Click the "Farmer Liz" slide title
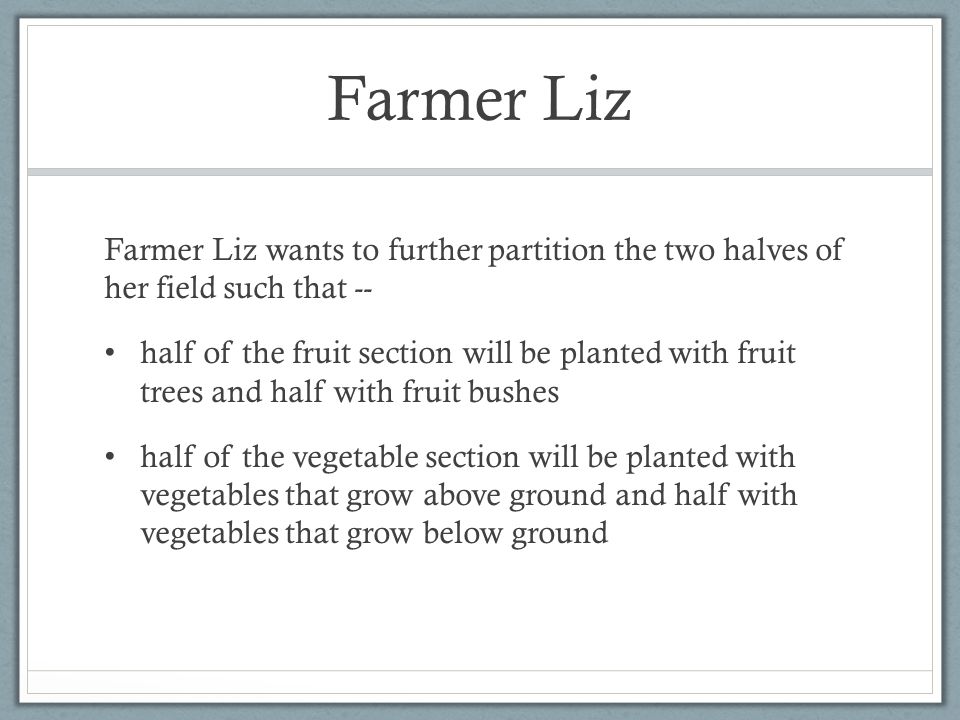Viewport: 960px width, 720px height. coord(479,99)
